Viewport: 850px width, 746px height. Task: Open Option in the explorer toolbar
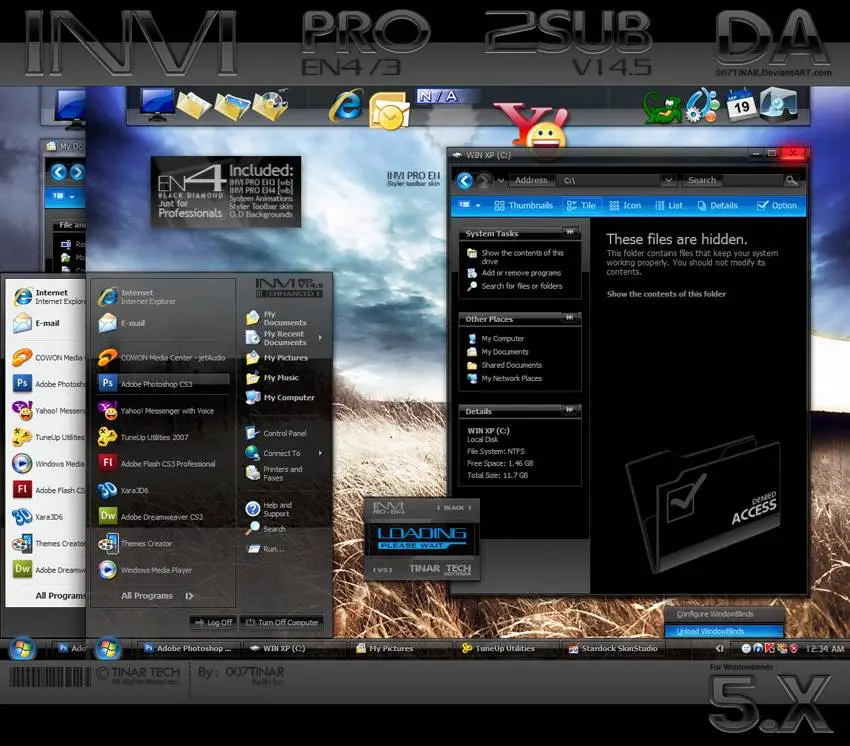[777, 205]
